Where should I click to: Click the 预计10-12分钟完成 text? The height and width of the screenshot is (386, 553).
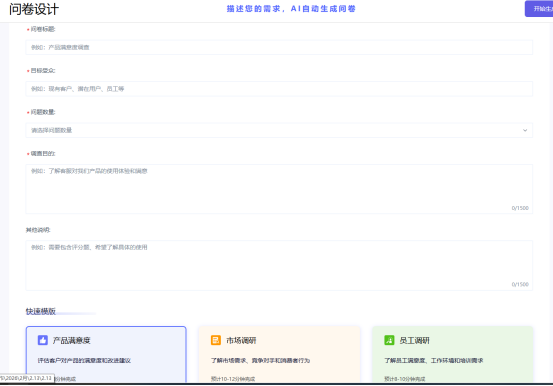(x=233, y=379)
